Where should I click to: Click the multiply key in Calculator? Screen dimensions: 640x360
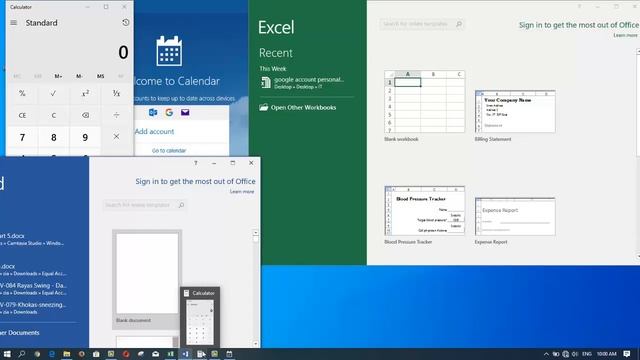tap(116, 137)
